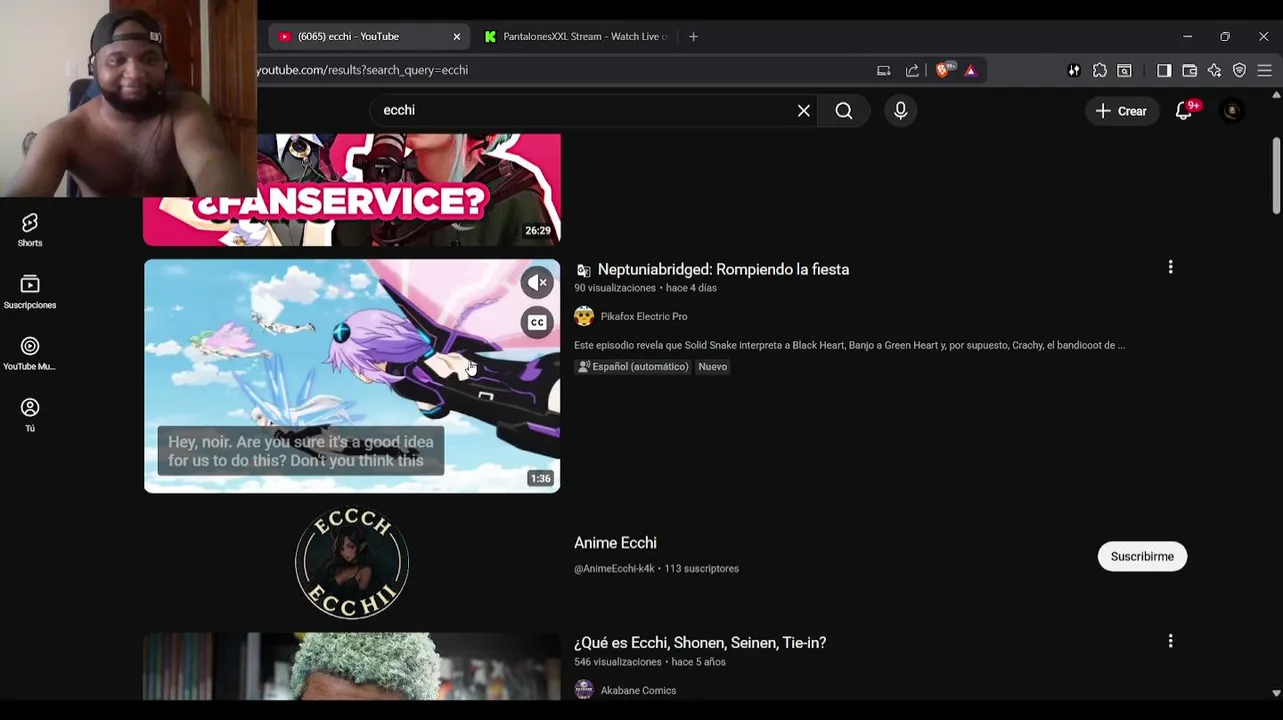Click the Pikafox Electric Pro avatar

click(584, 316)
